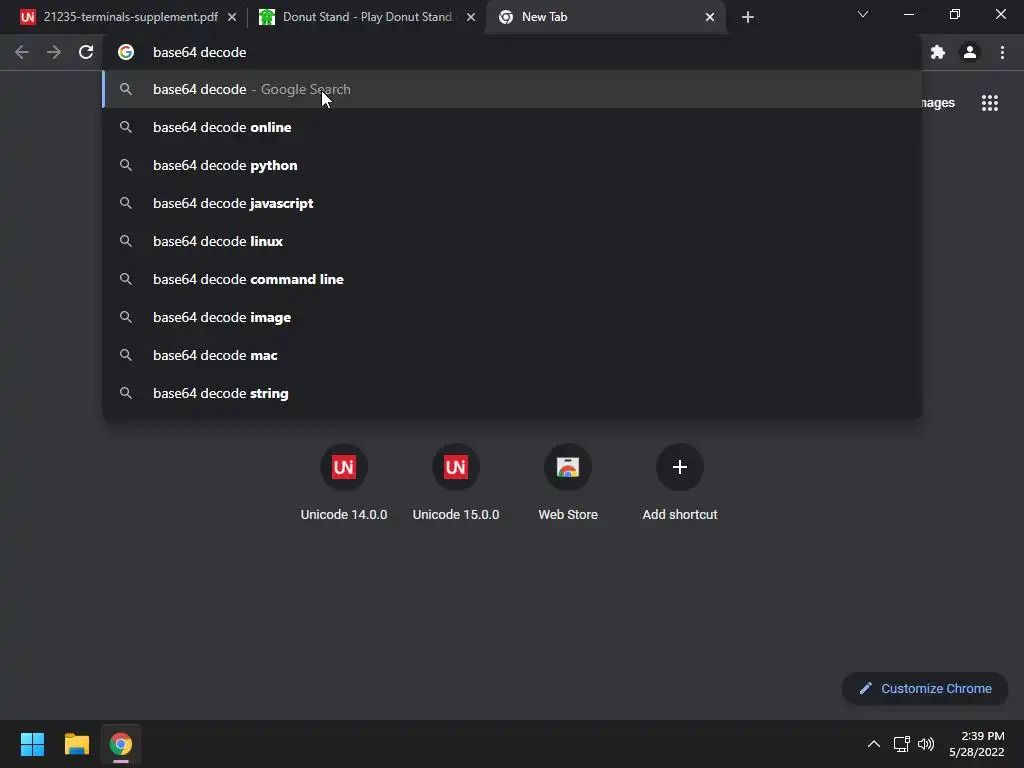Click the Chrome taskbar icon

coord(121,744)
